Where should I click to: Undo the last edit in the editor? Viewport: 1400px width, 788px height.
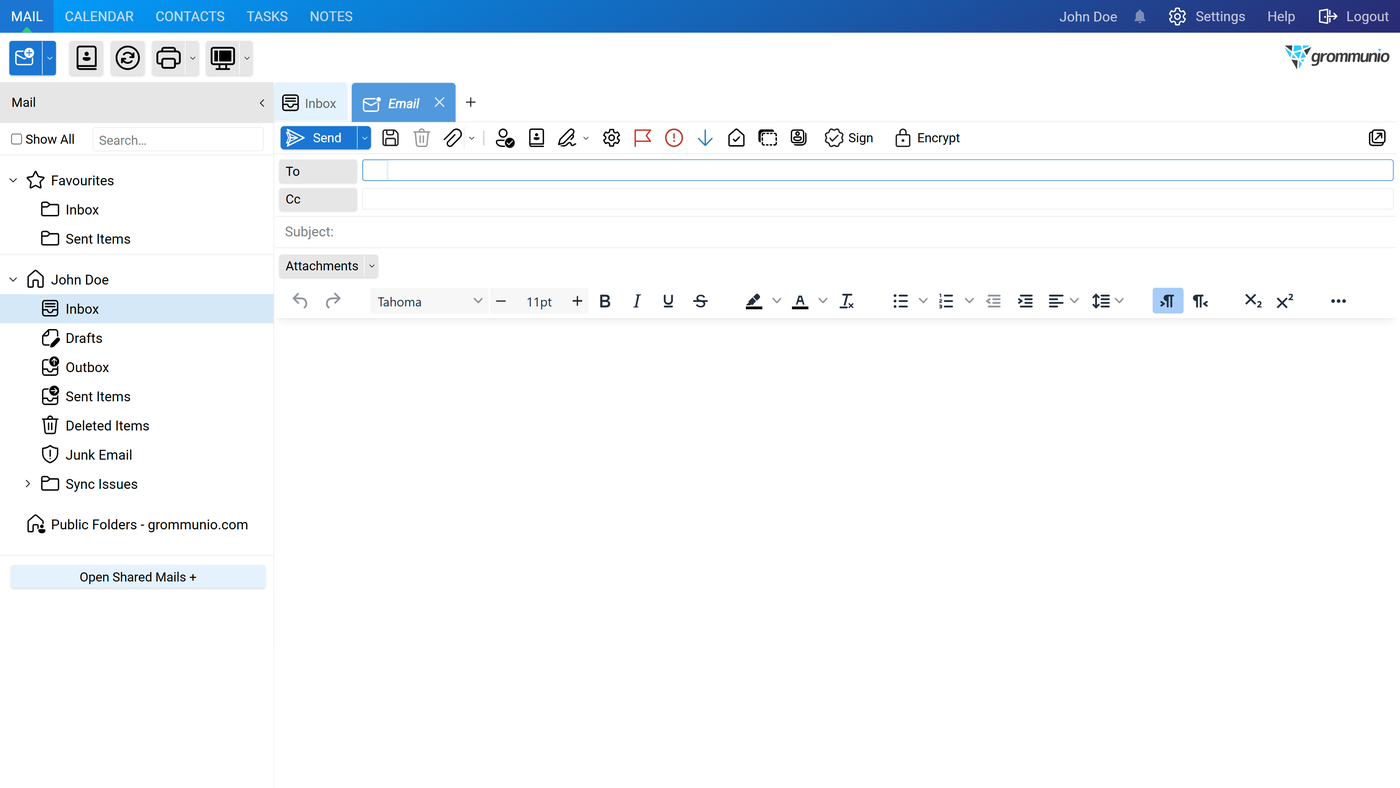coord(300,301)
